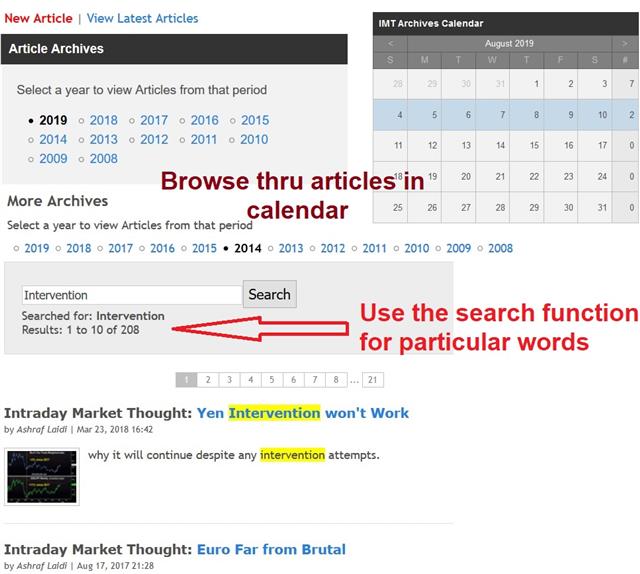Choose 2013 under More Archives
Screen dimensions: 640x574
[291, 248]
